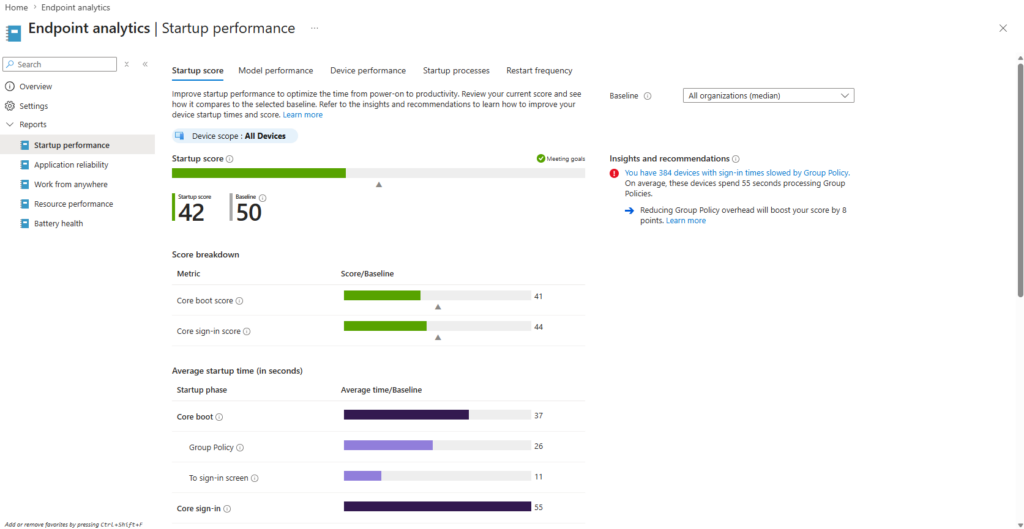Click the Core sign-in score green bar
Screen dimensions: 1024x529
[385, 326]
